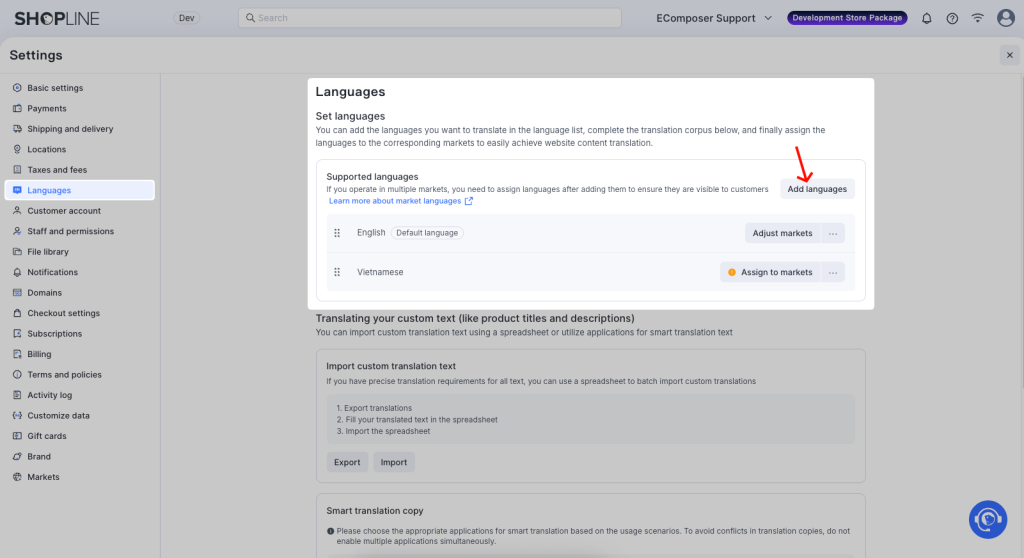Image resolution: width=1024 pixels, height=558 pixels.
Task: Open Payments settings in sidebar
Action: (47, 108)
